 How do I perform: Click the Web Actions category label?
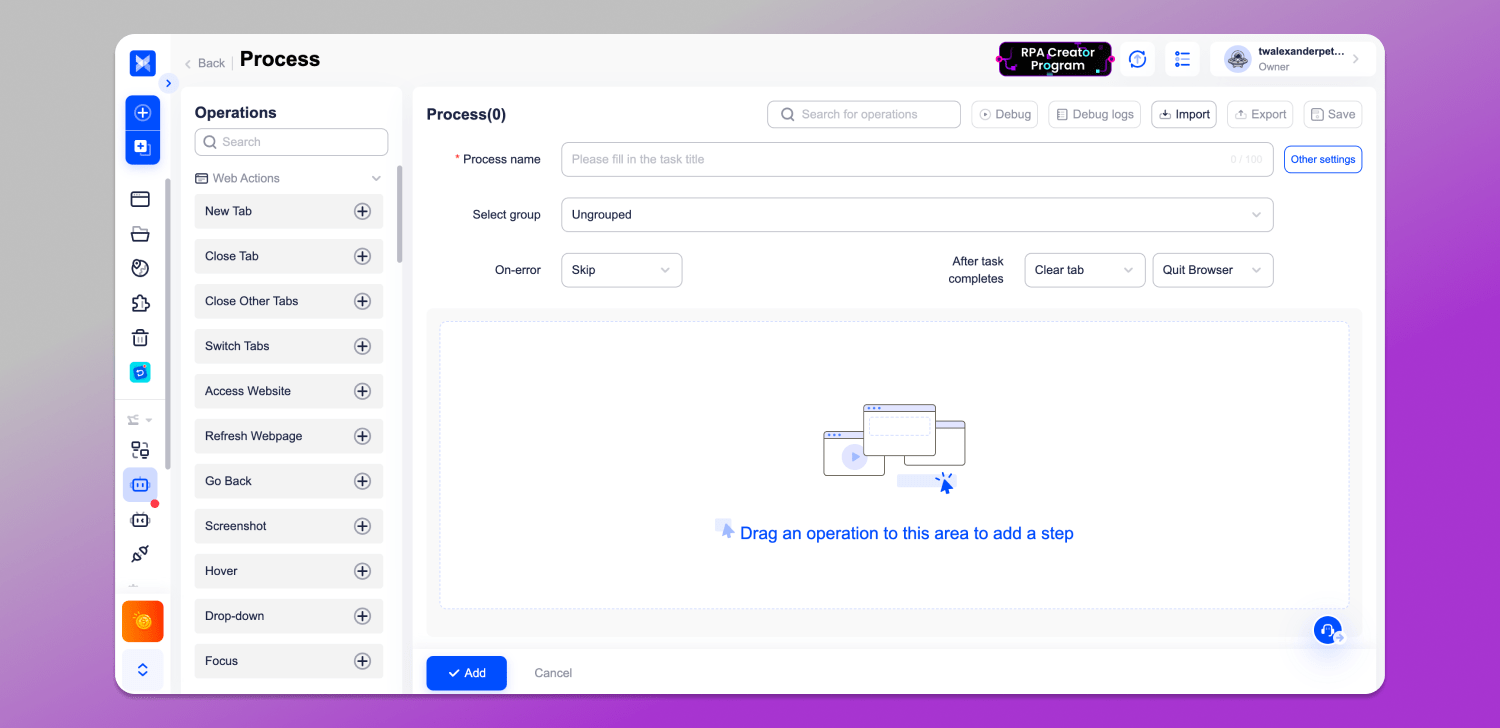[246, 178]
